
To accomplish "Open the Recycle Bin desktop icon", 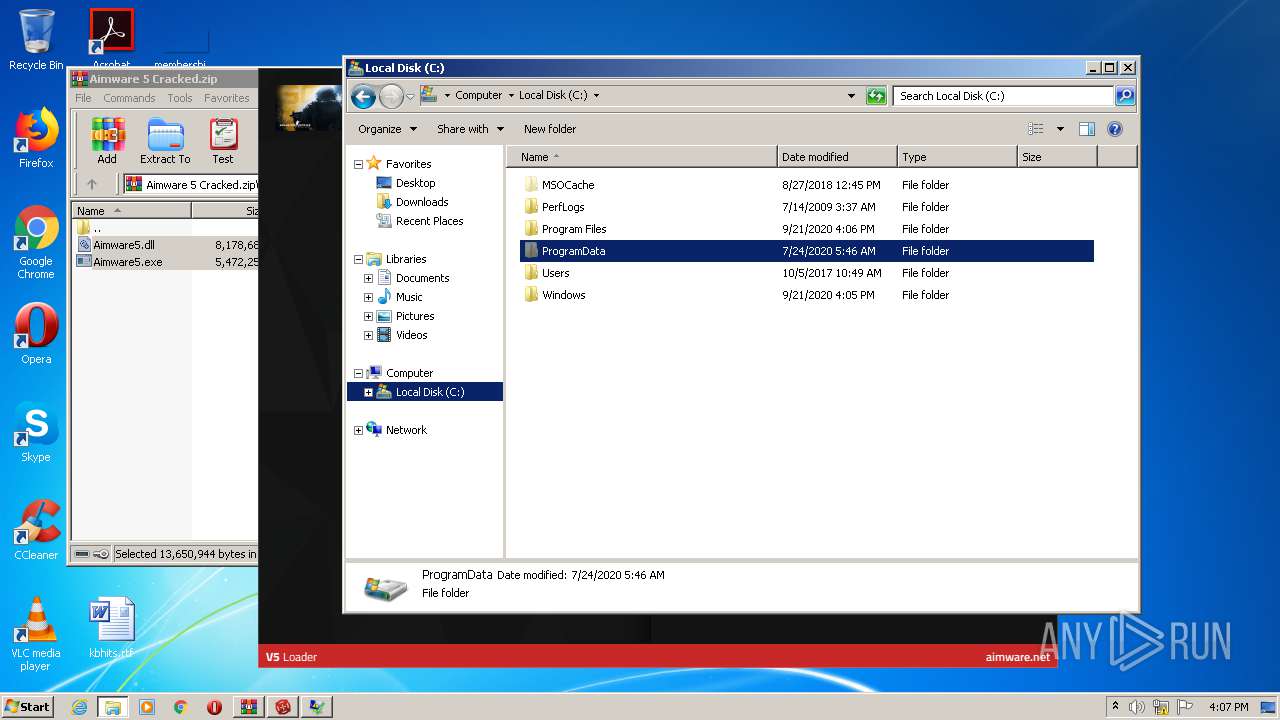I will coord(36,40).
